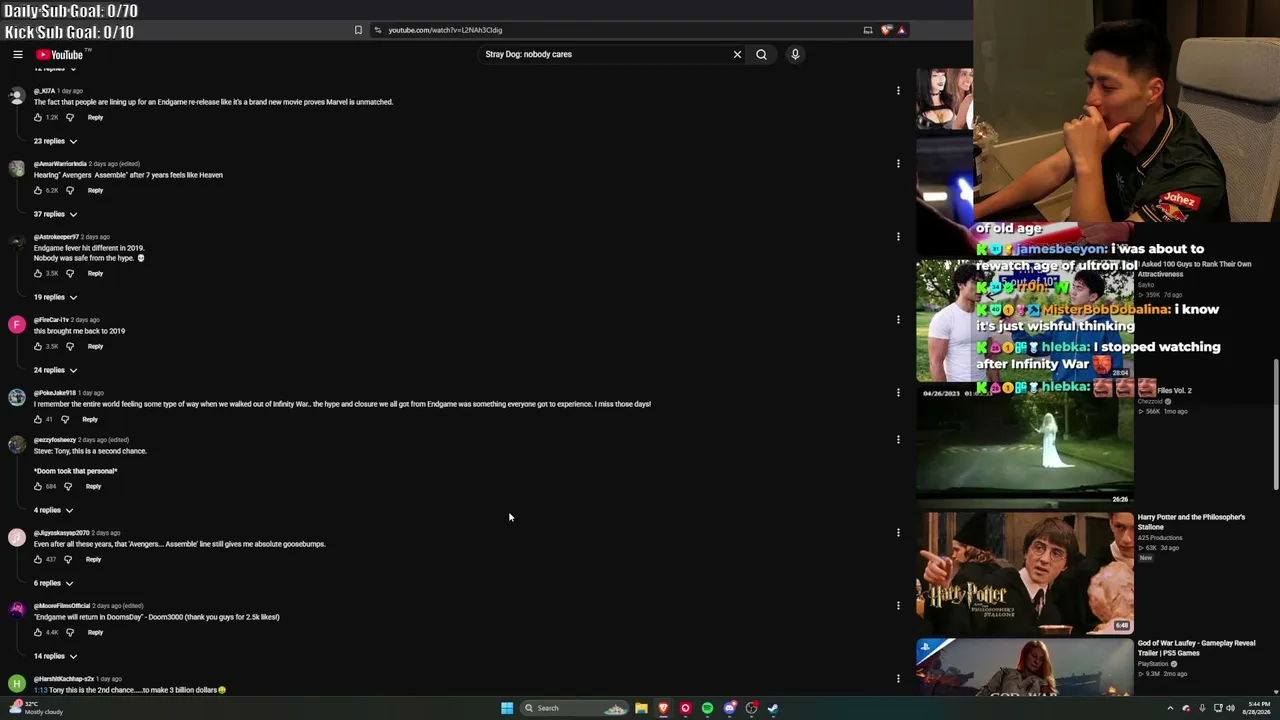This screenshot has height=720, width=1280.
Task: Open three-dot menu for @FireCar-i1v comment
Action: [x=898, y=320]
